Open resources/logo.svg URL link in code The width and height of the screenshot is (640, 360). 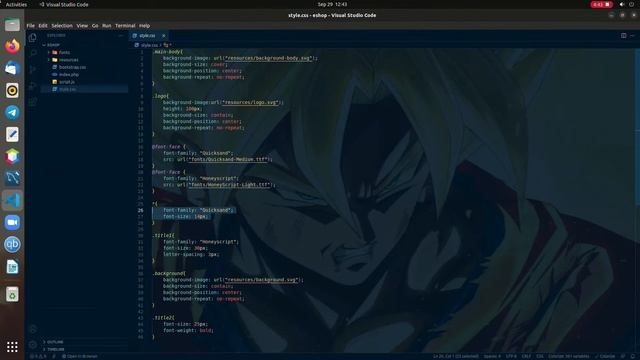click(x=251, y=102)
